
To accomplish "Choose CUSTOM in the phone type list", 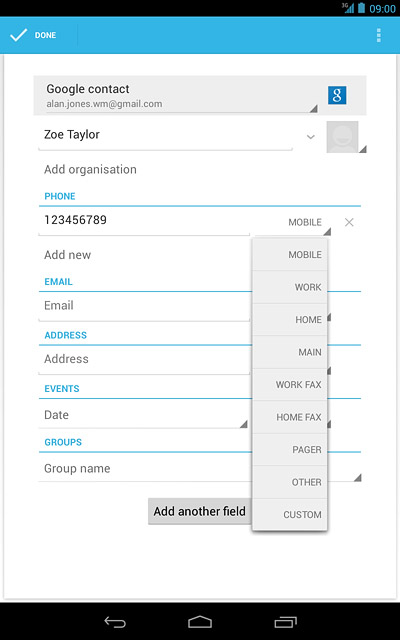I will click(290, 515).
